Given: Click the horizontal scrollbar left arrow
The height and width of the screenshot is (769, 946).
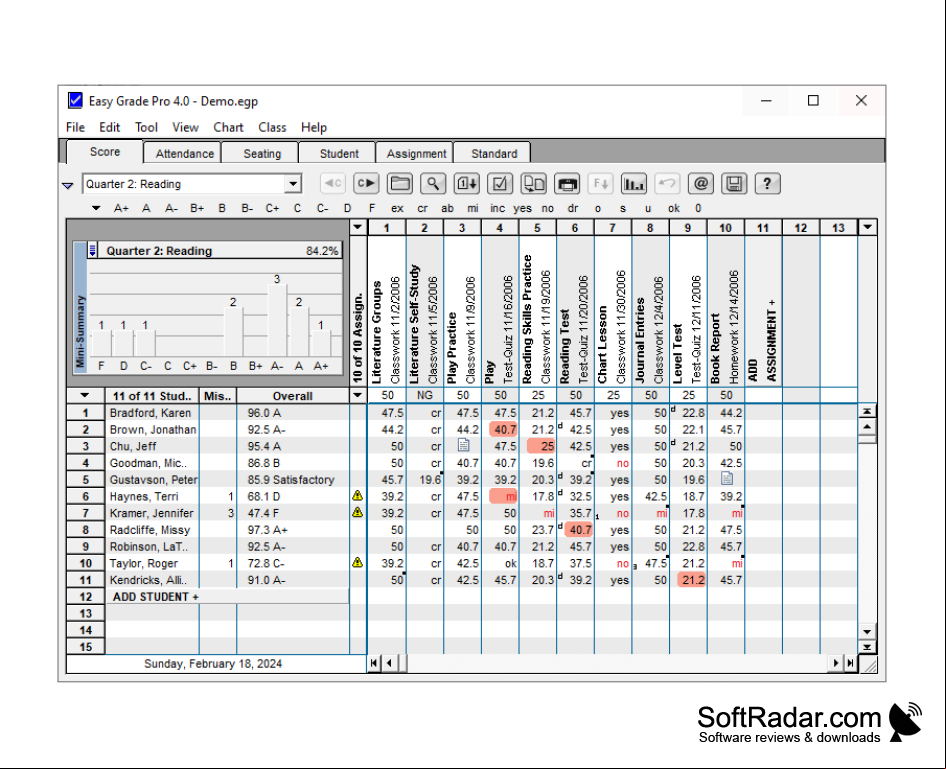Looking at the screenshot, I should (390, 663).
